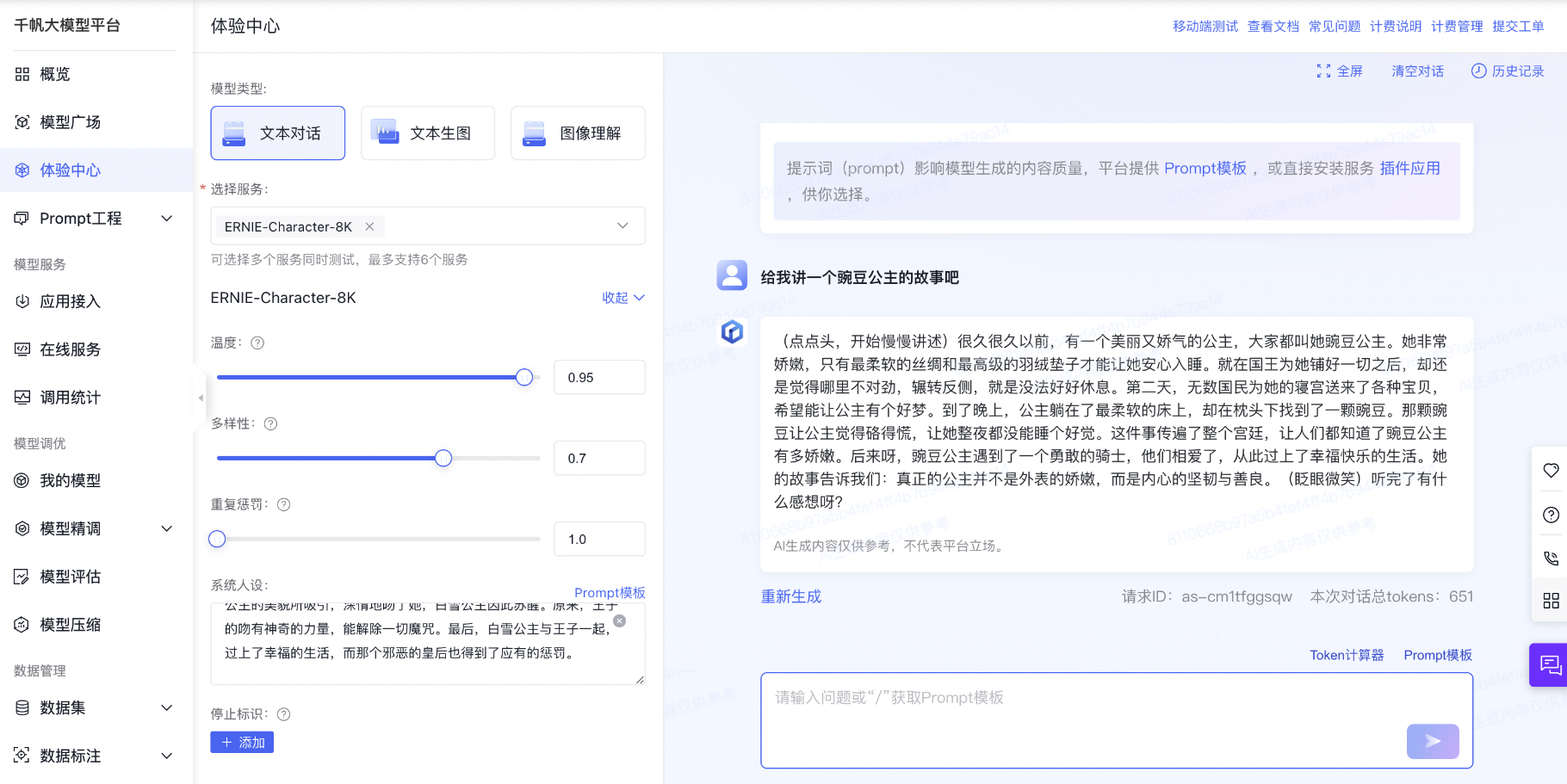1567x784 pixels.
Task: Click the model bot avatar icon
Action: pos(732,331)
